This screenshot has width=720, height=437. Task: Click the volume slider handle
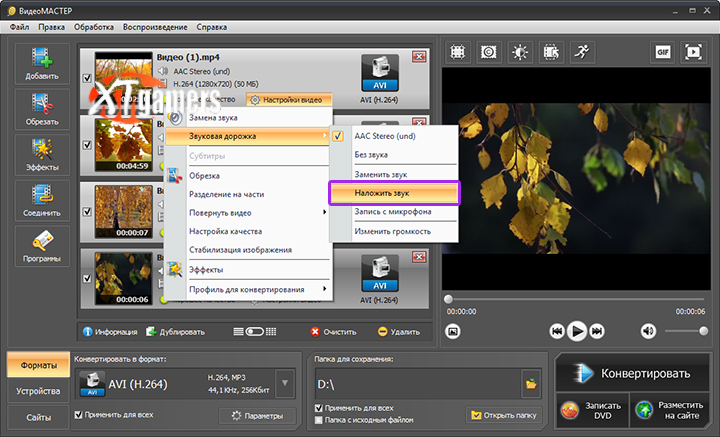703,331
